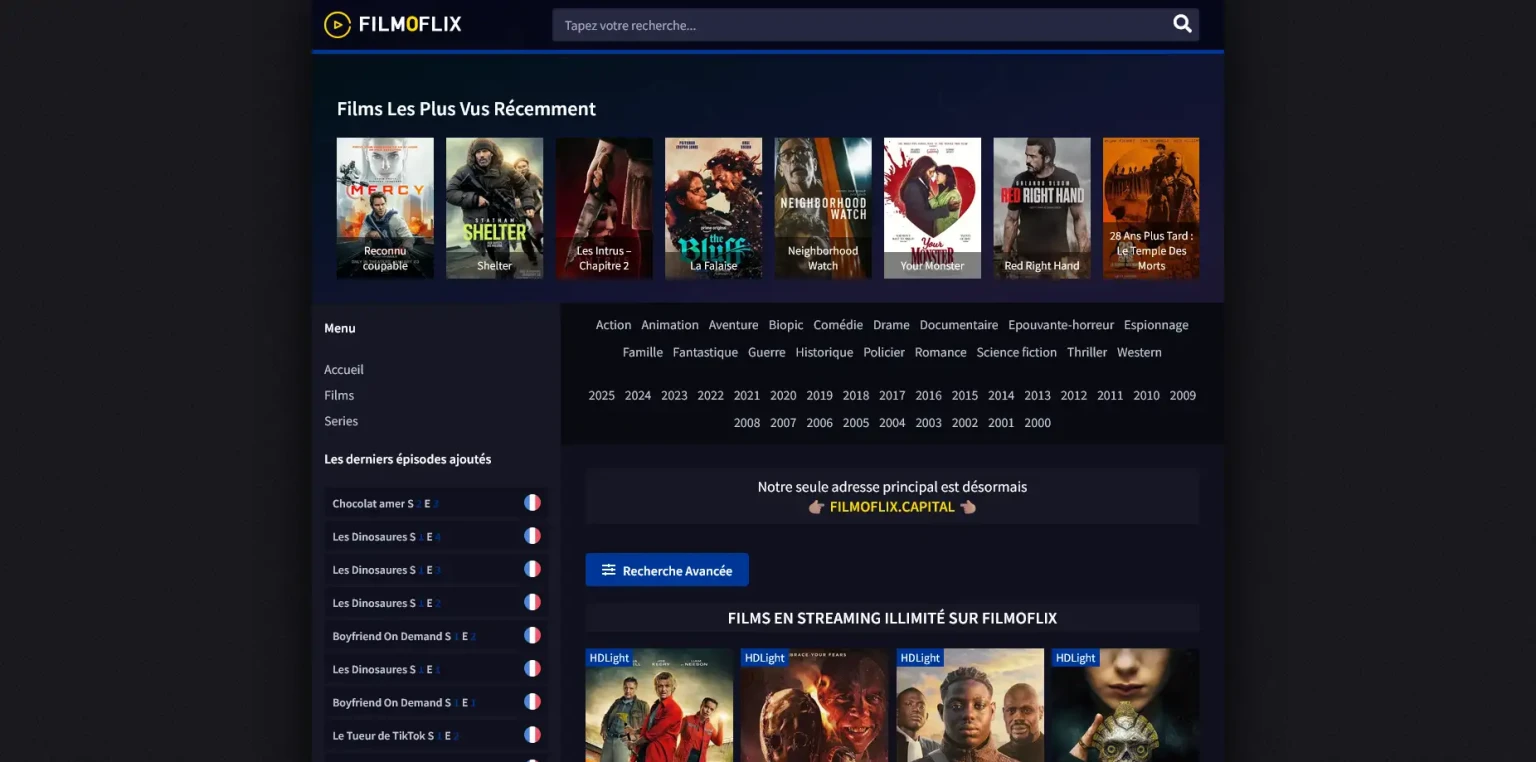Viewport: 1536px width, 762px height.
Task: Select the Guerre genre
Action: (x=766, y=352)
